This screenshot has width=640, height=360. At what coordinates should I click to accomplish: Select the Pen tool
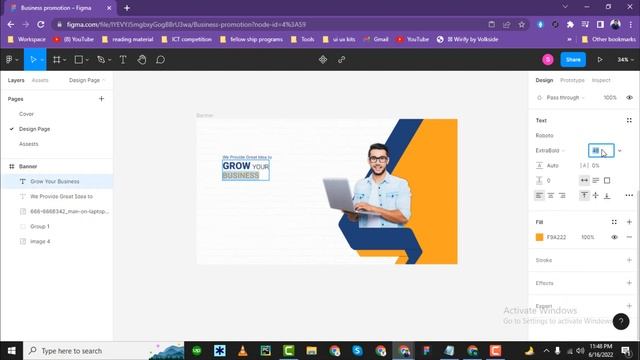pos(100,60)
